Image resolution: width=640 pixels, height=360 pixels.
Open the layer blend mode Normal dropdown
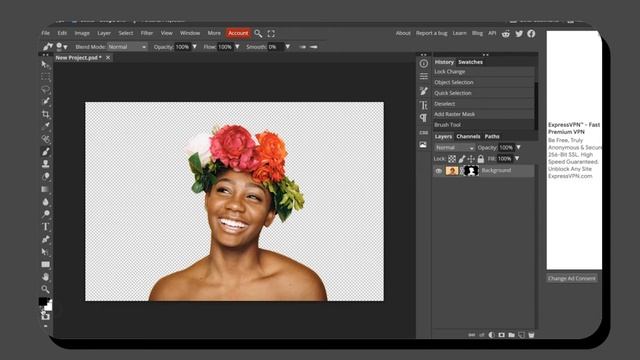455,148
